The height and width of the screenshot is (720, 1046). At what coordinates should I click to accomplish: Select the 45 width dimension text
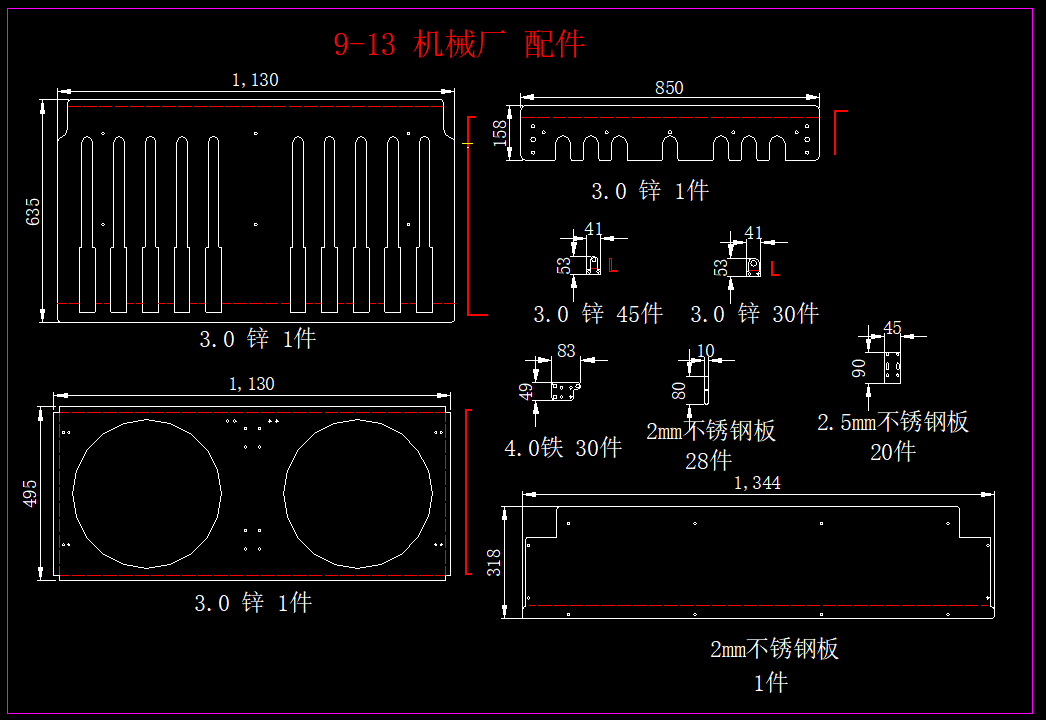(x=892, y=328)
